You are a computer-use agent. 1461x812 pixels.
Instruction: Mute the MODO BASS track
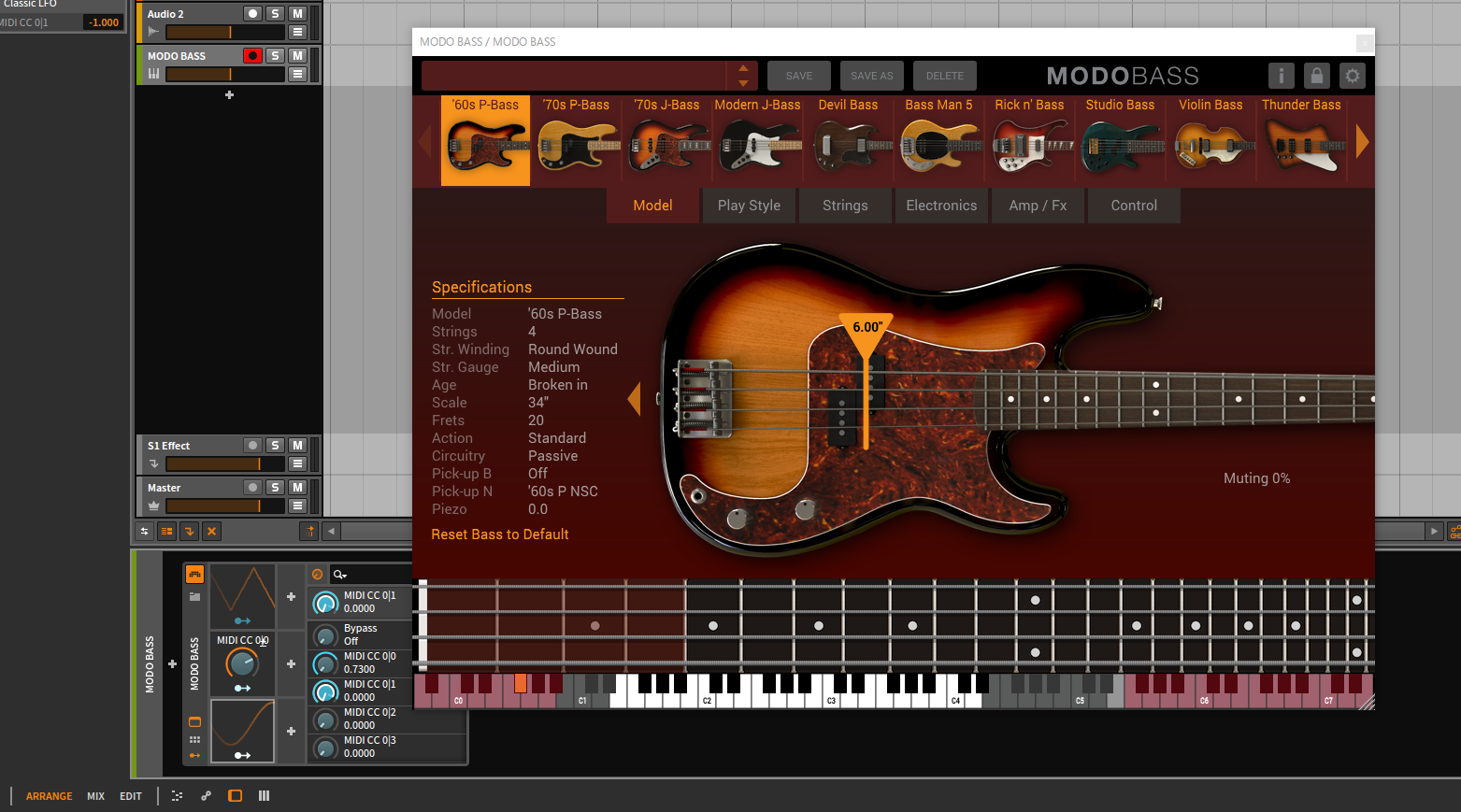(297, 56)
